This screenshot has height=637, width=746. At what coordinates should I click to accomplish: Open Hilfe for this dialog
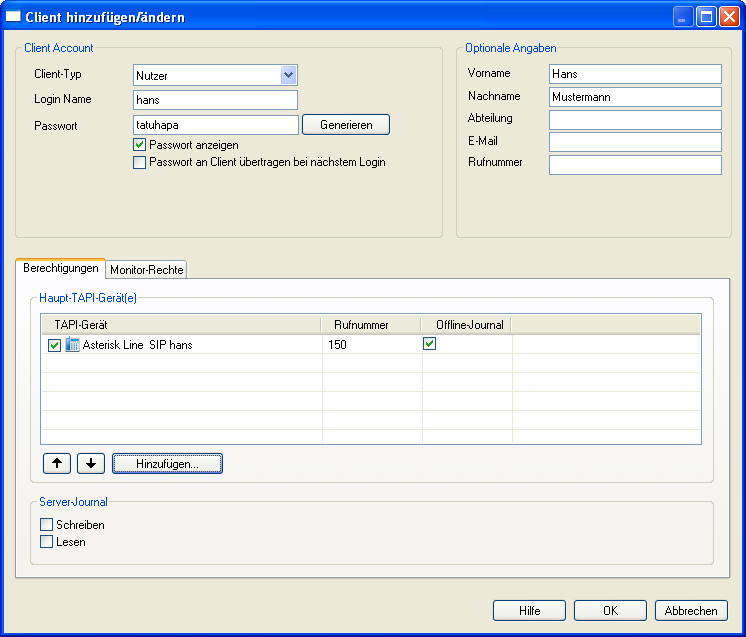click(x=529, y=611)
